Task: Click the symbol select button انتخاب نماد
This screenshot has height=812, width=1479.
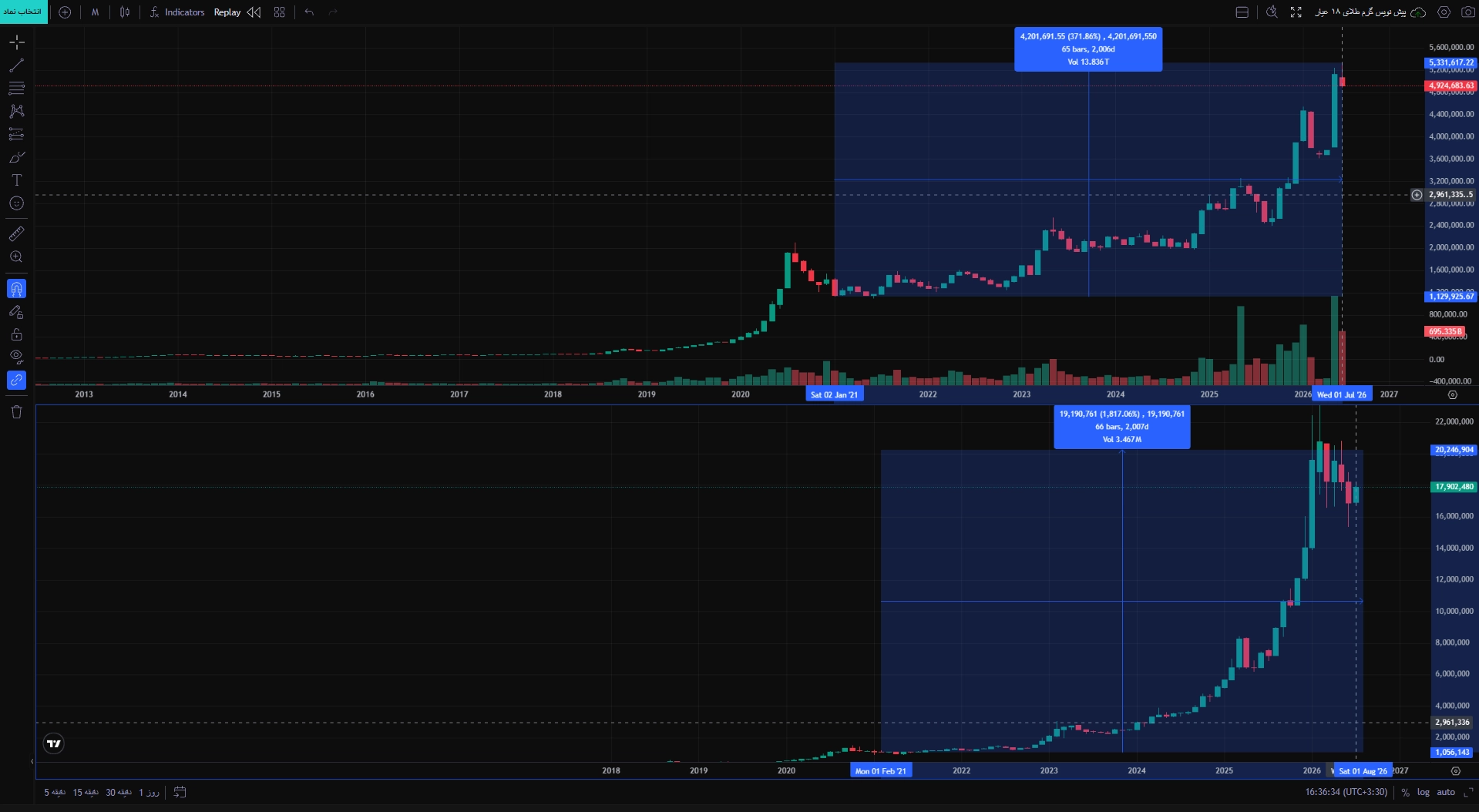Action: tap(24, 12)
